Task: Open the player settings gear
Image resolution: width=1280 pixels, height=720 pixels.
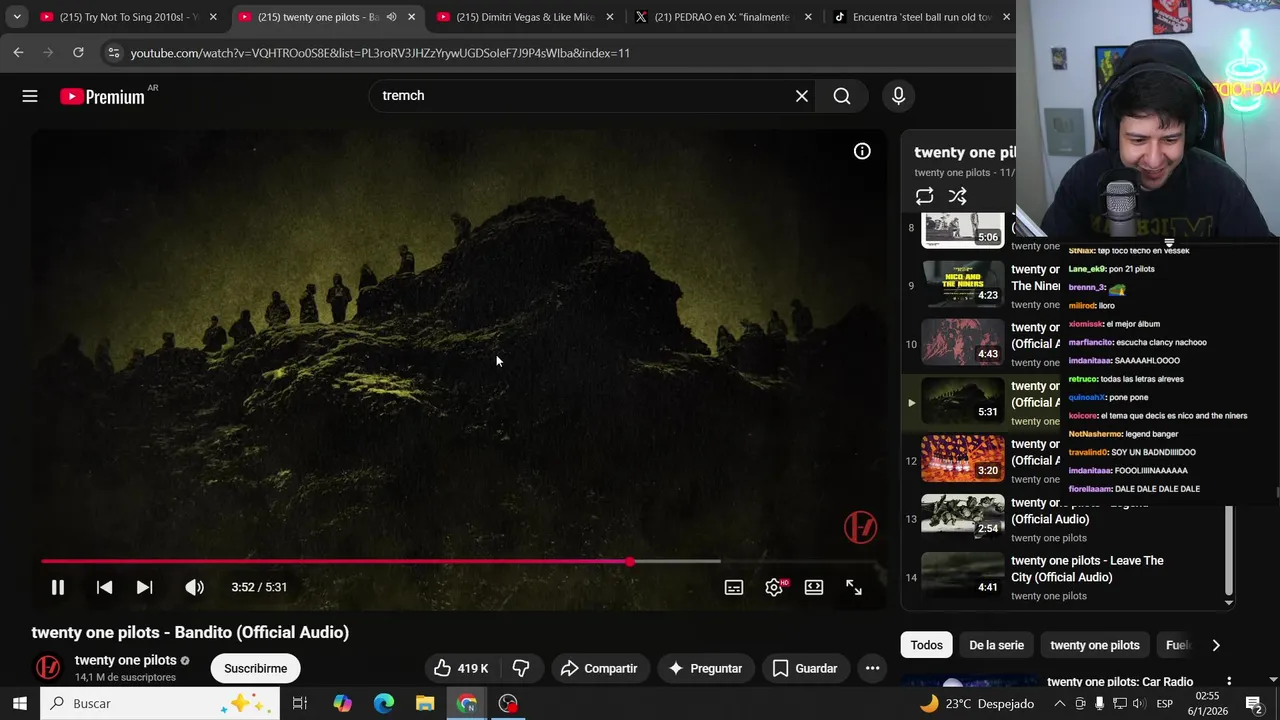Action: click(x=774, y=587)
